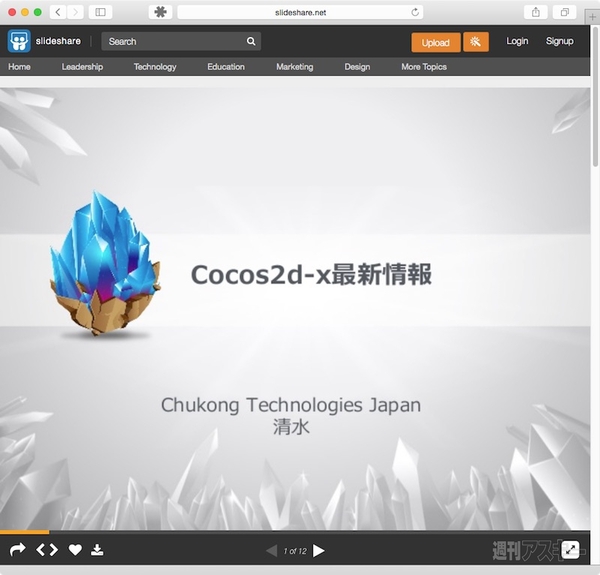Share the presentation with the arrow icon
600x575 pixels.
pyautogui.click(x=17, y=550)
